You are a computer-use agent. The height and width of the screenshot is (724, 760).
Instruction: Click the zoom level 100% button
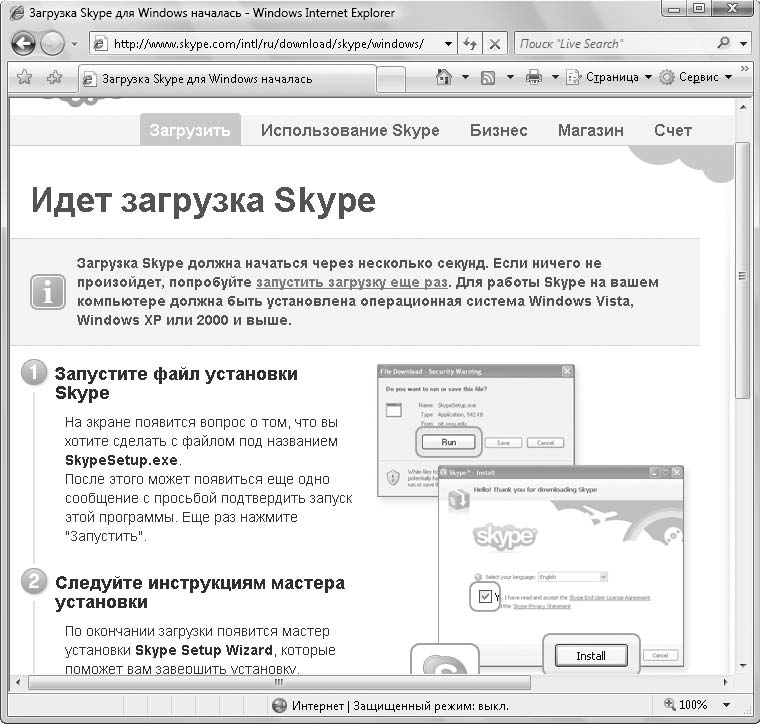686,705
